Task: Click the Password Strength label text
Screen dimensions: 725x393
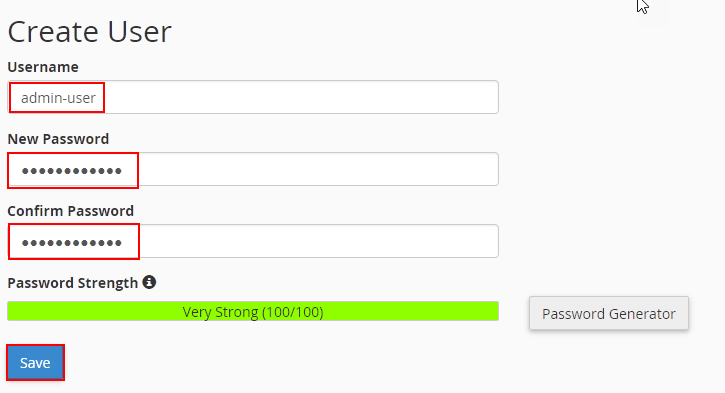Action: click(x=73, y=283)
